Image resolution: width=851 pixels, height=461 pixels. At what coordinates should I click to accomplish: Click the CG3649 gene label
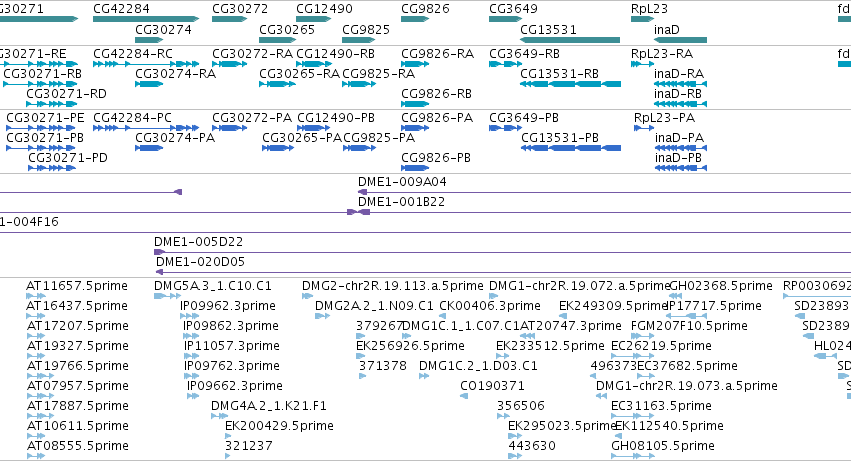click(x=513, y=9)
